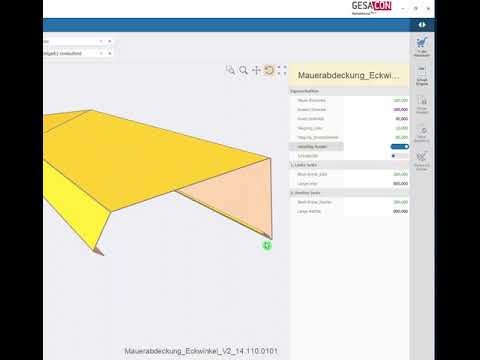Viewport: 480px width, 360px height.
Task: Edit the 800,000 length under Linke Seite
Action: (376, 183)
